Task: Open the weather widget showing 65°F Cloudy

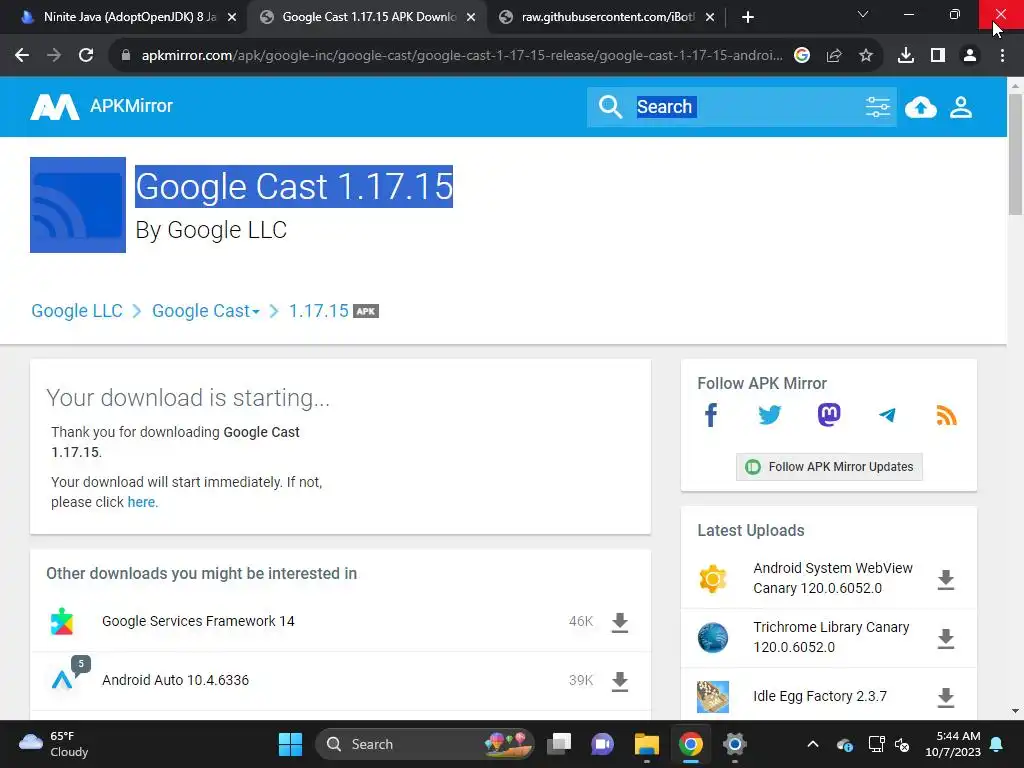Action: [x=54, y=744]
